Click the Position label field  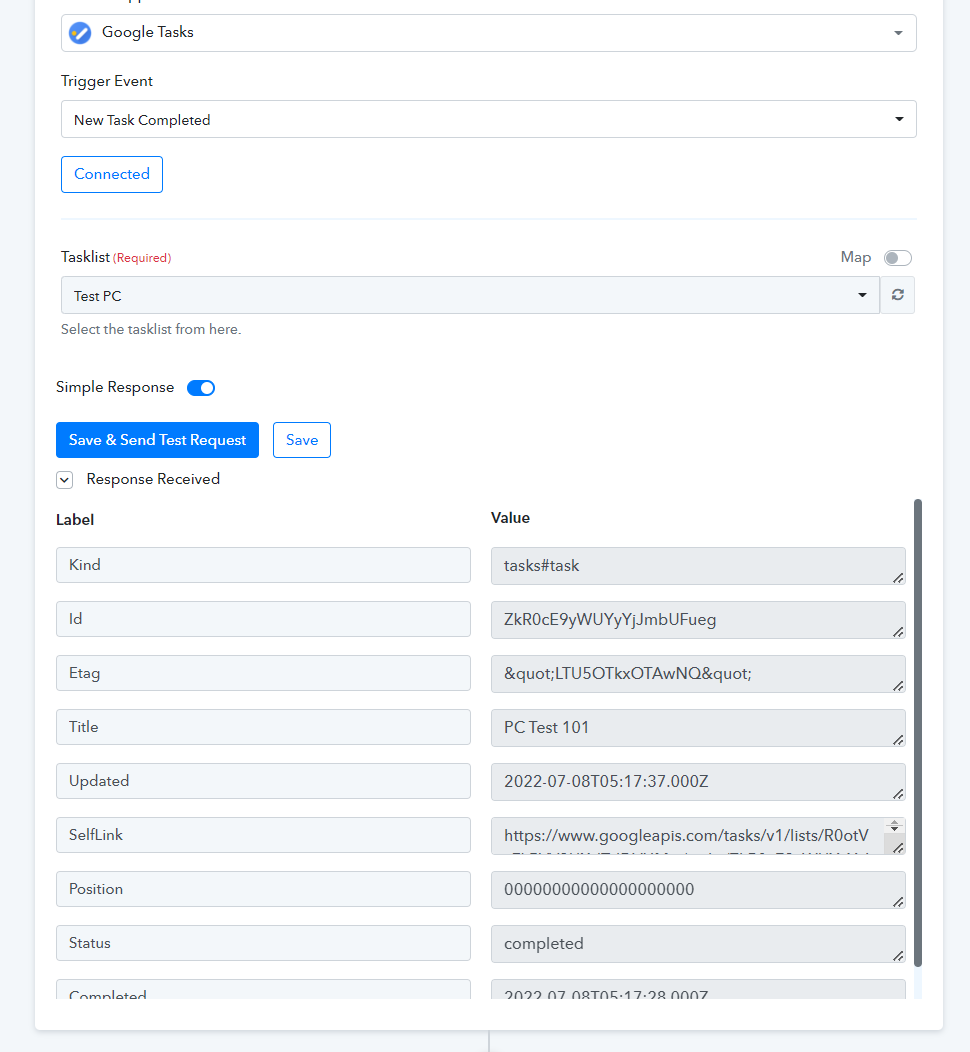pyautogui.click(x=264, y=889)
